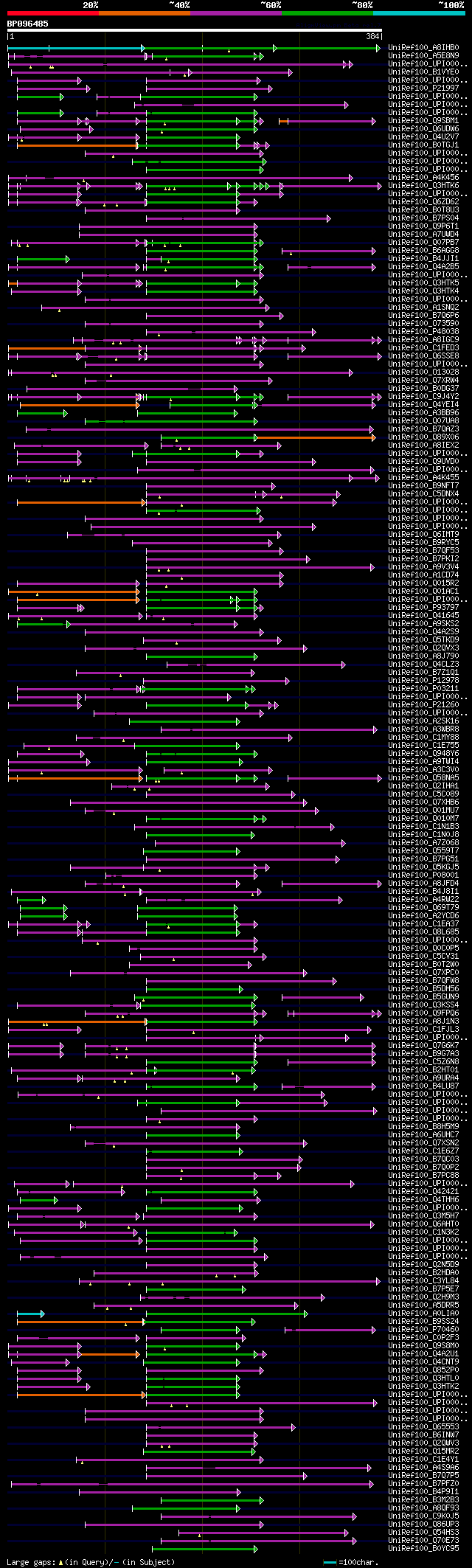
Task: Select the UniRef100_A4K455 label
Action: (x=423, y=478)
